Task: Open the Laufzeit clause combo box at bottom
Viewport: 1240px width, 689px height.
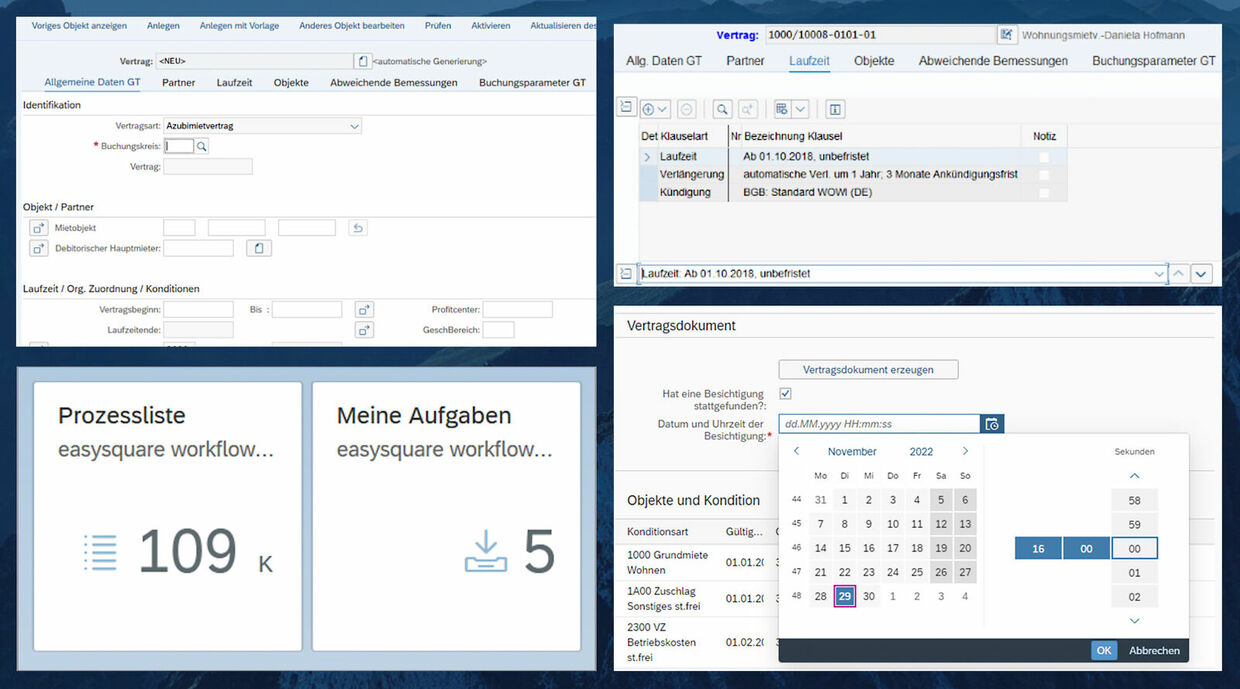Action: click(1159, 274)
